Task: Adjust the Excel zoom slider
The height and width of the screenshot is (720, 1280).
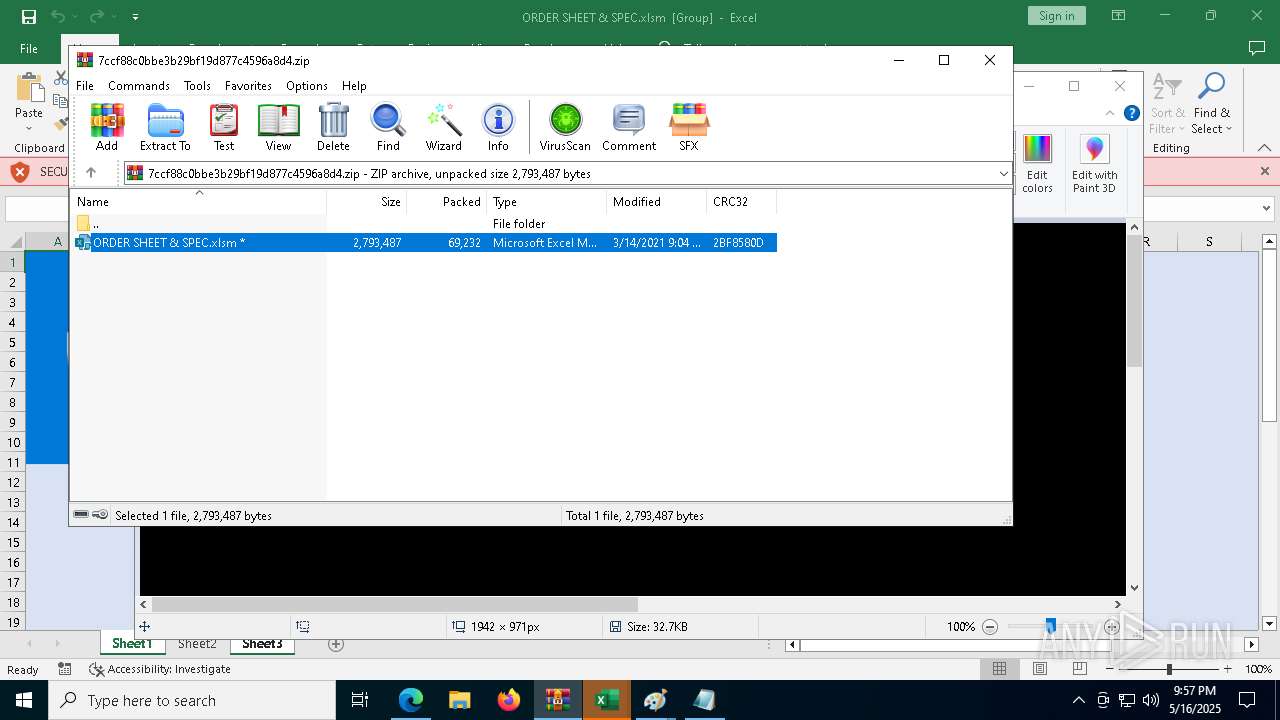Action: click(x=1169, y=669)
